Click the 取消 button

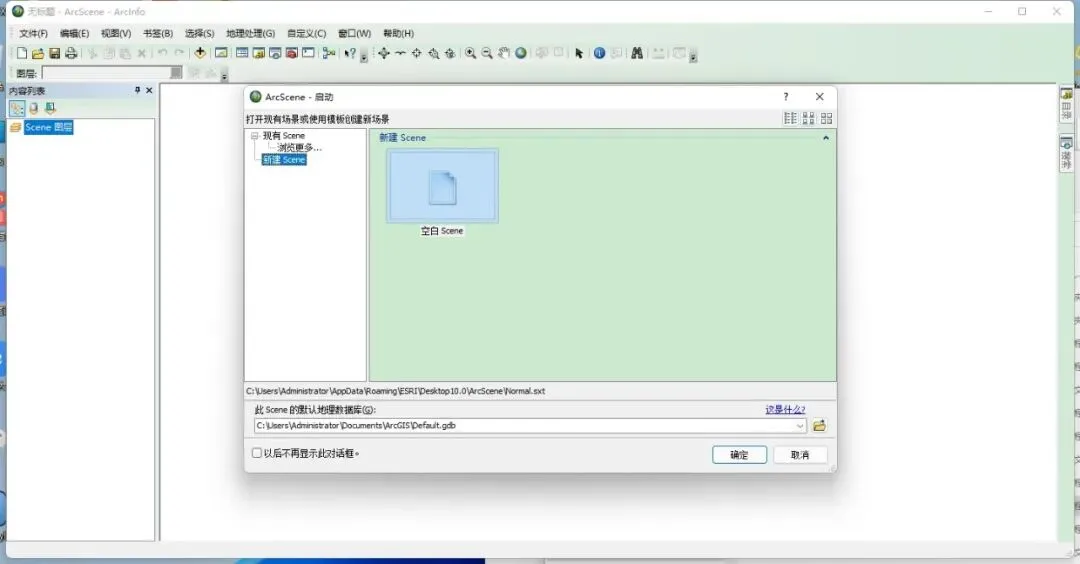[800, 455]
